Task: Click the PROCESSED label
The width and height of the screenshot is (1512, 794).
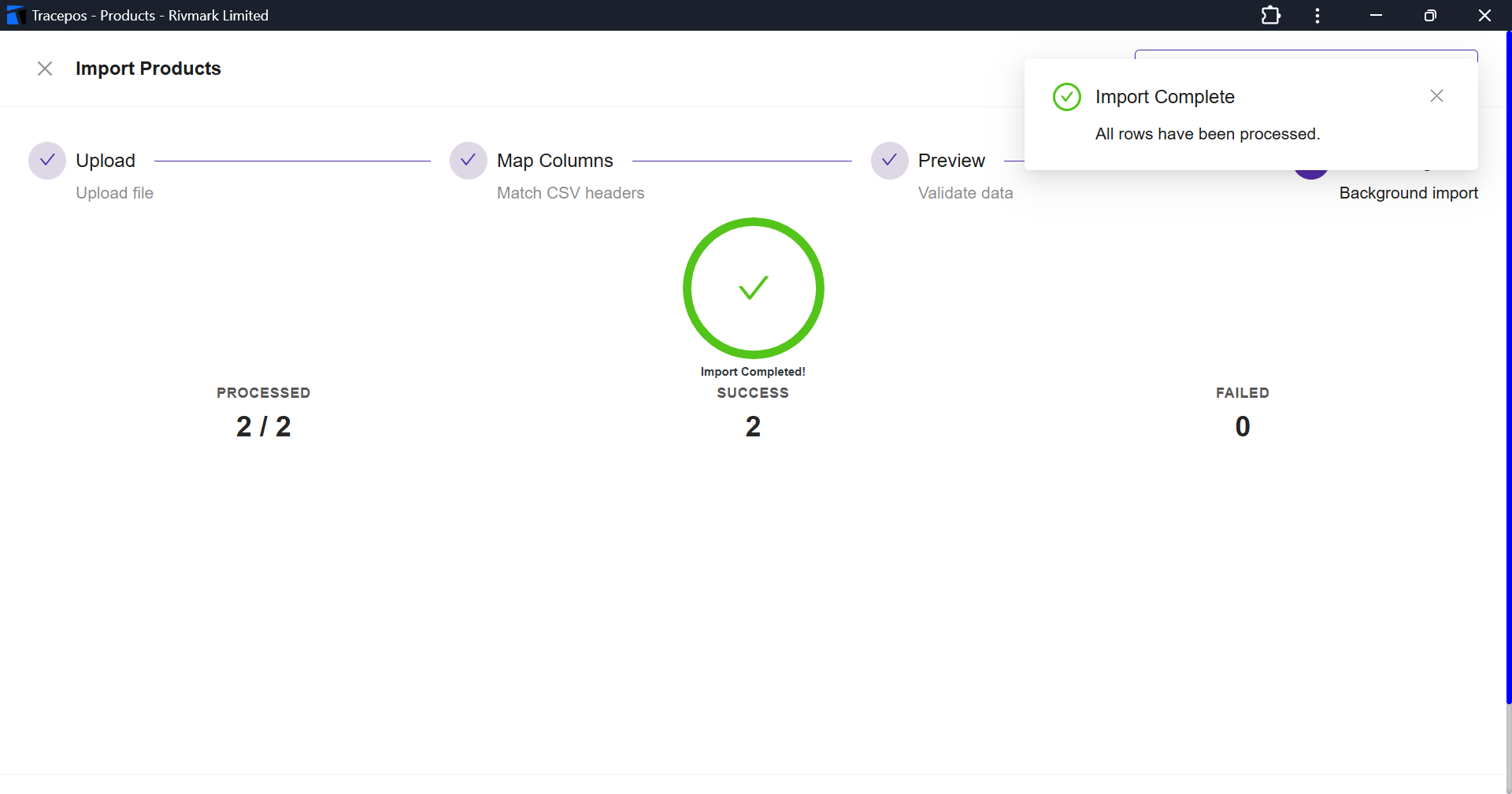Action: click(x=264, y=393)
